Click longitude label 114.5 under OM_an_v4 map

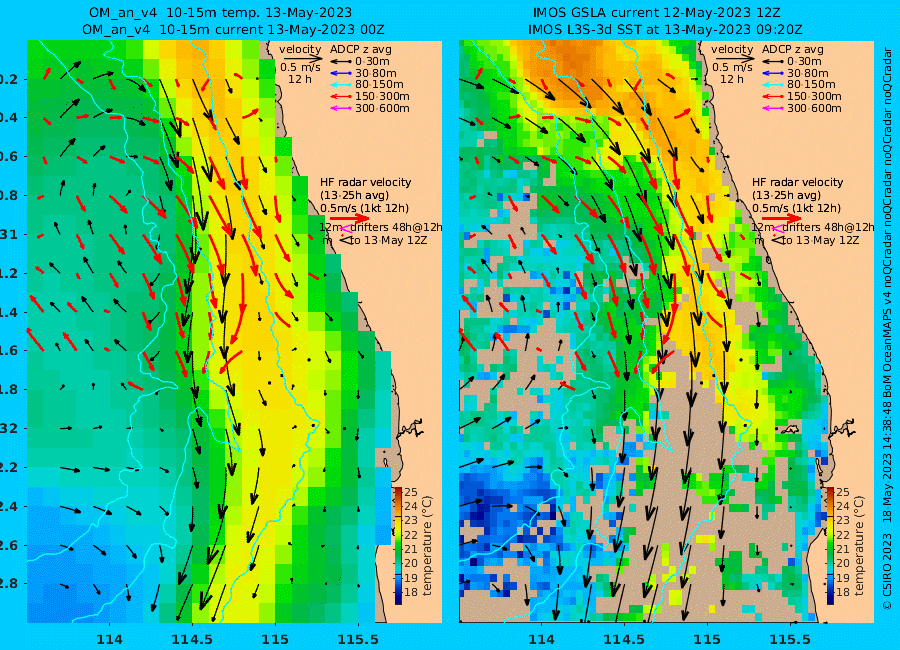tap(193, 639)
